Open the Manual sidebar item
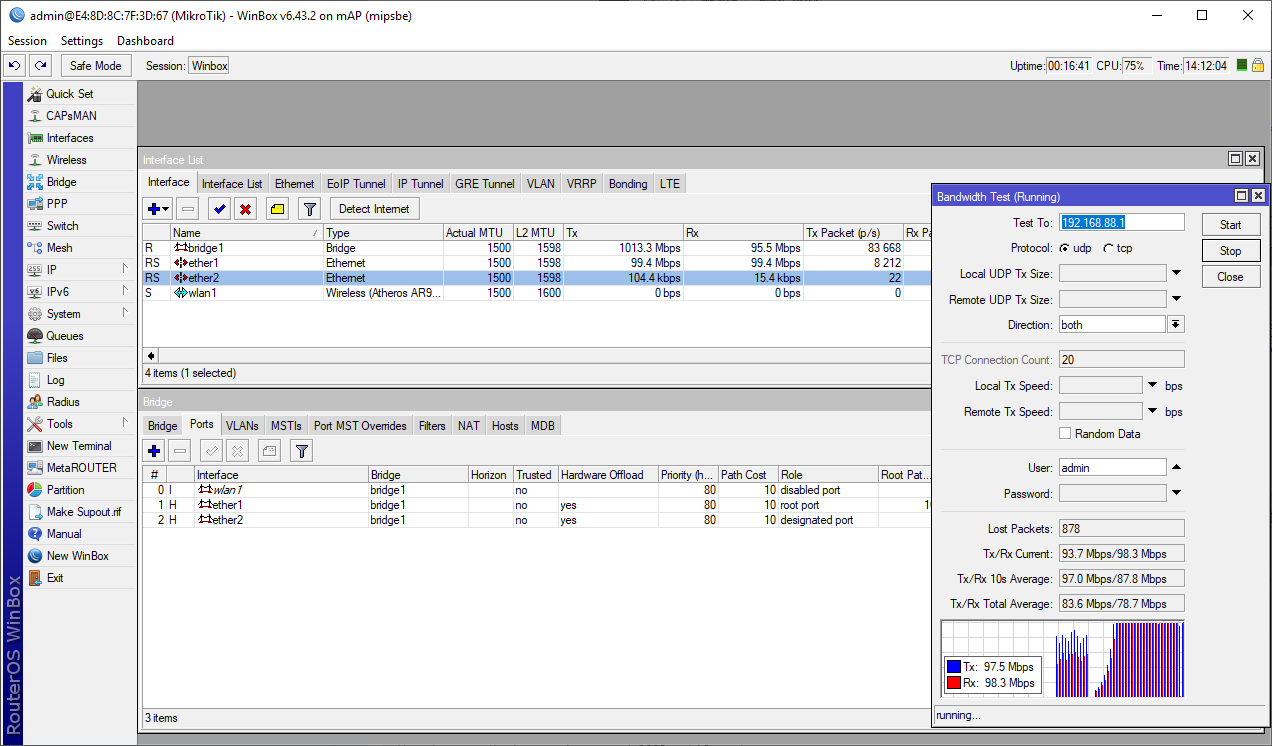Image resolution: width=1272 pixels, height=746 pixels. point(64,534)
